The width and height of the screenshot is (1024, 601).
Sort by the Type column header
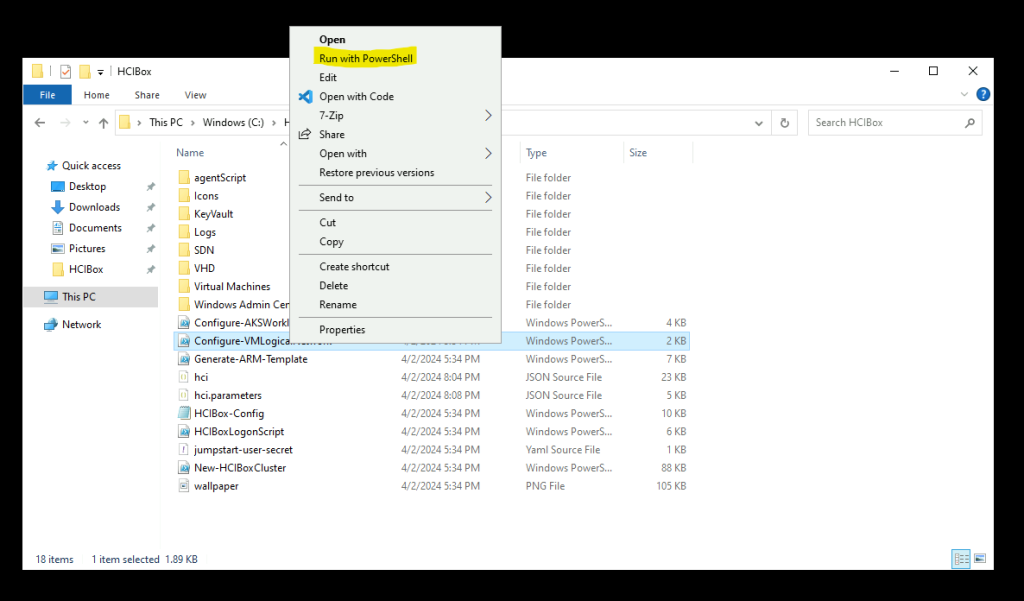pos(536,153)
